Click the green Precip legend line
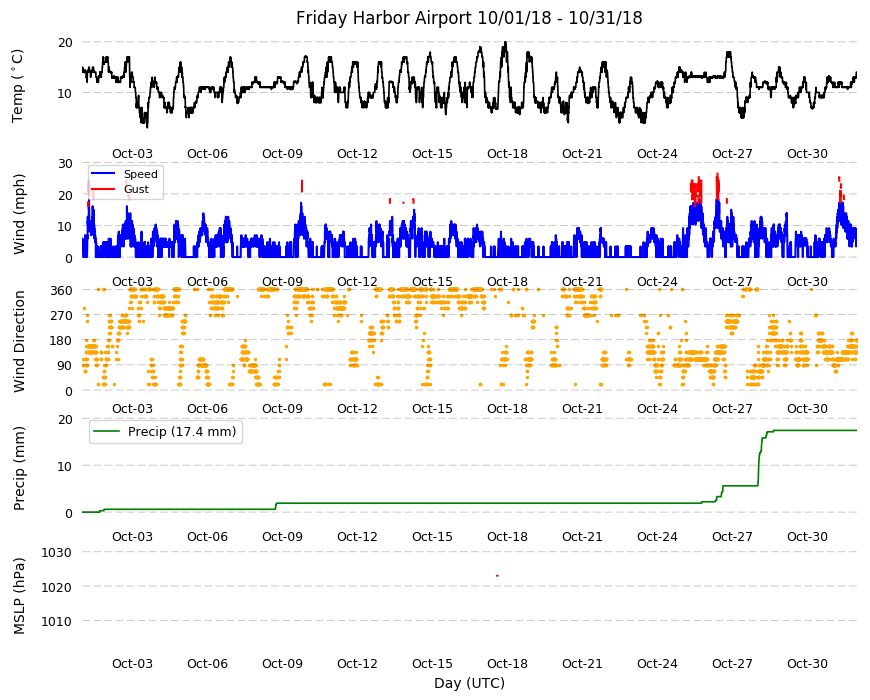 106,432
